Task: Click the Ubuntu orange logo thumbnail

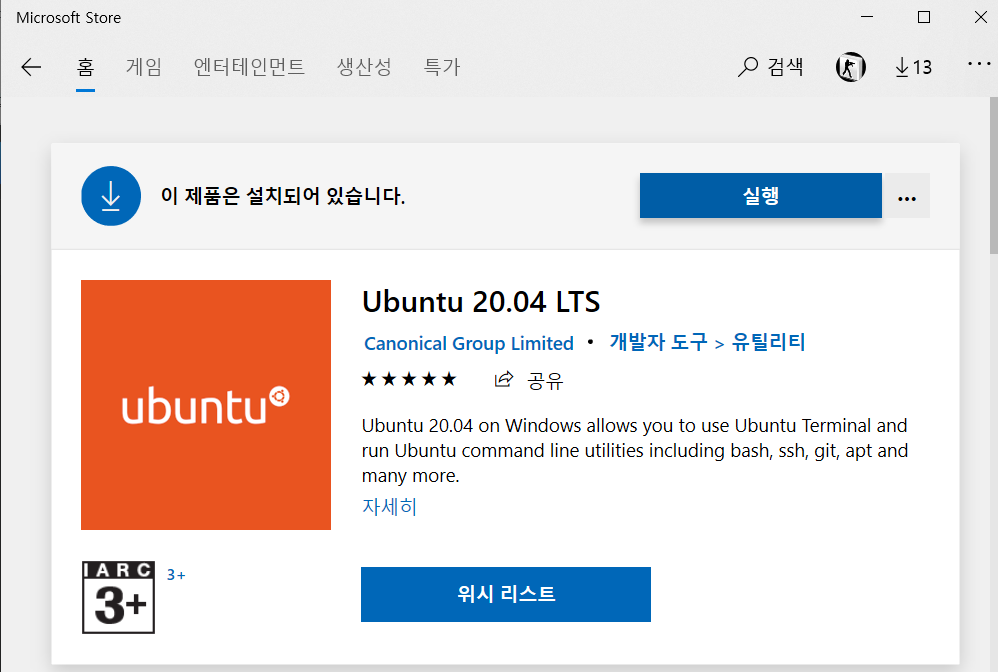Action: (x=205, y=405)
